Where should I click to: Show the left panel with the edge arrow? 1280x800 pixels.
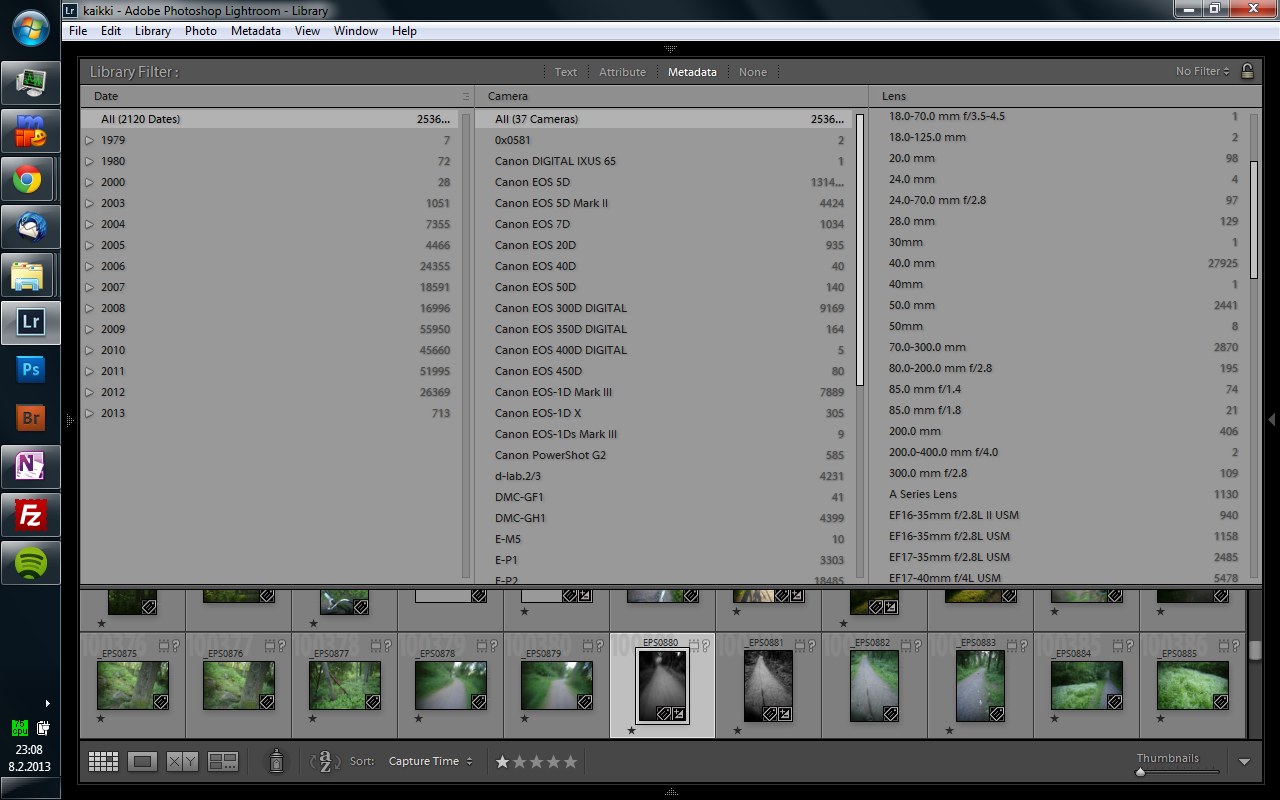[x=70, y=419]
